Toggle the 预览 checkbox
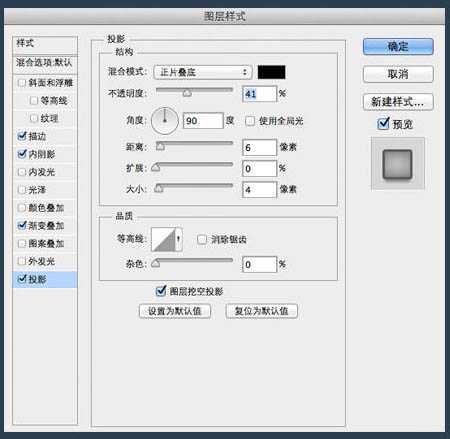The image size is (450, 439). [383, 124]
